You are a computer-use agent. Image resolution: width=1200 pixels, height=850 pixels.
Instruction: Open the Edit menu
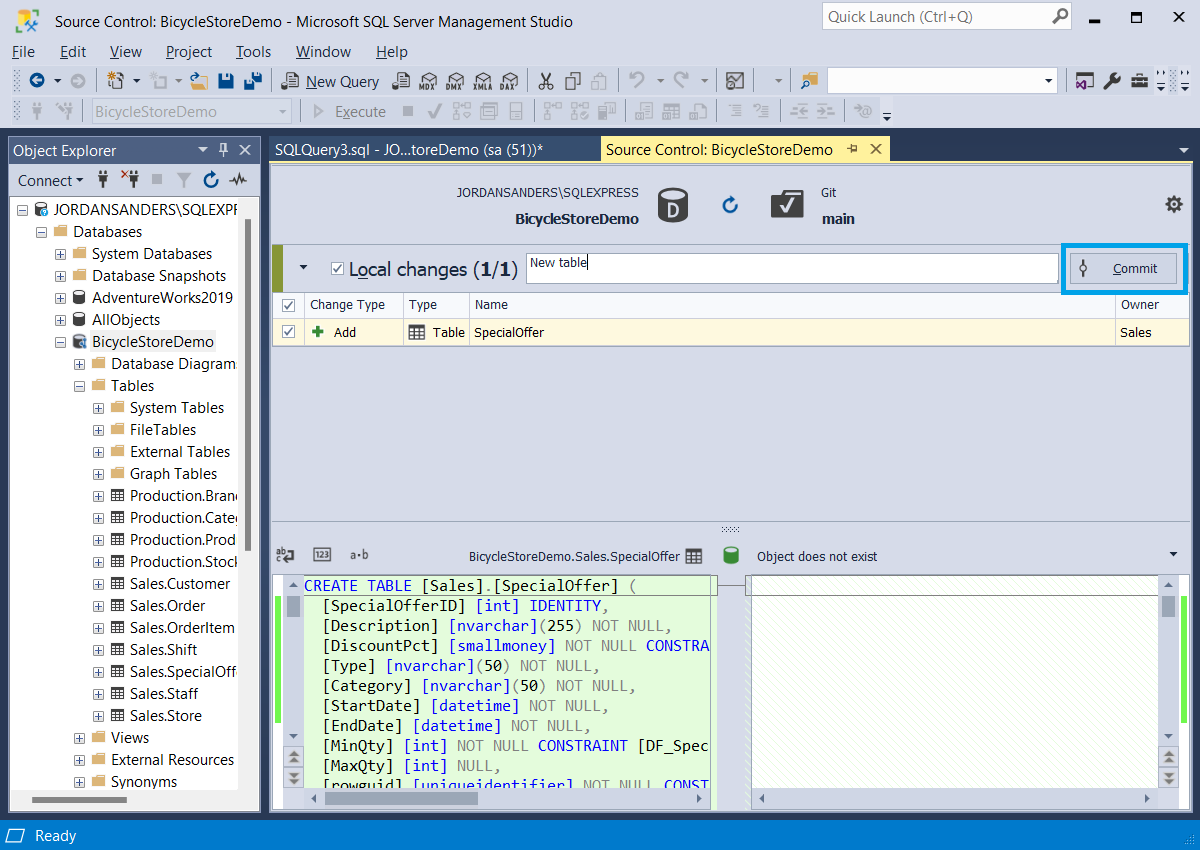point(73,51)
